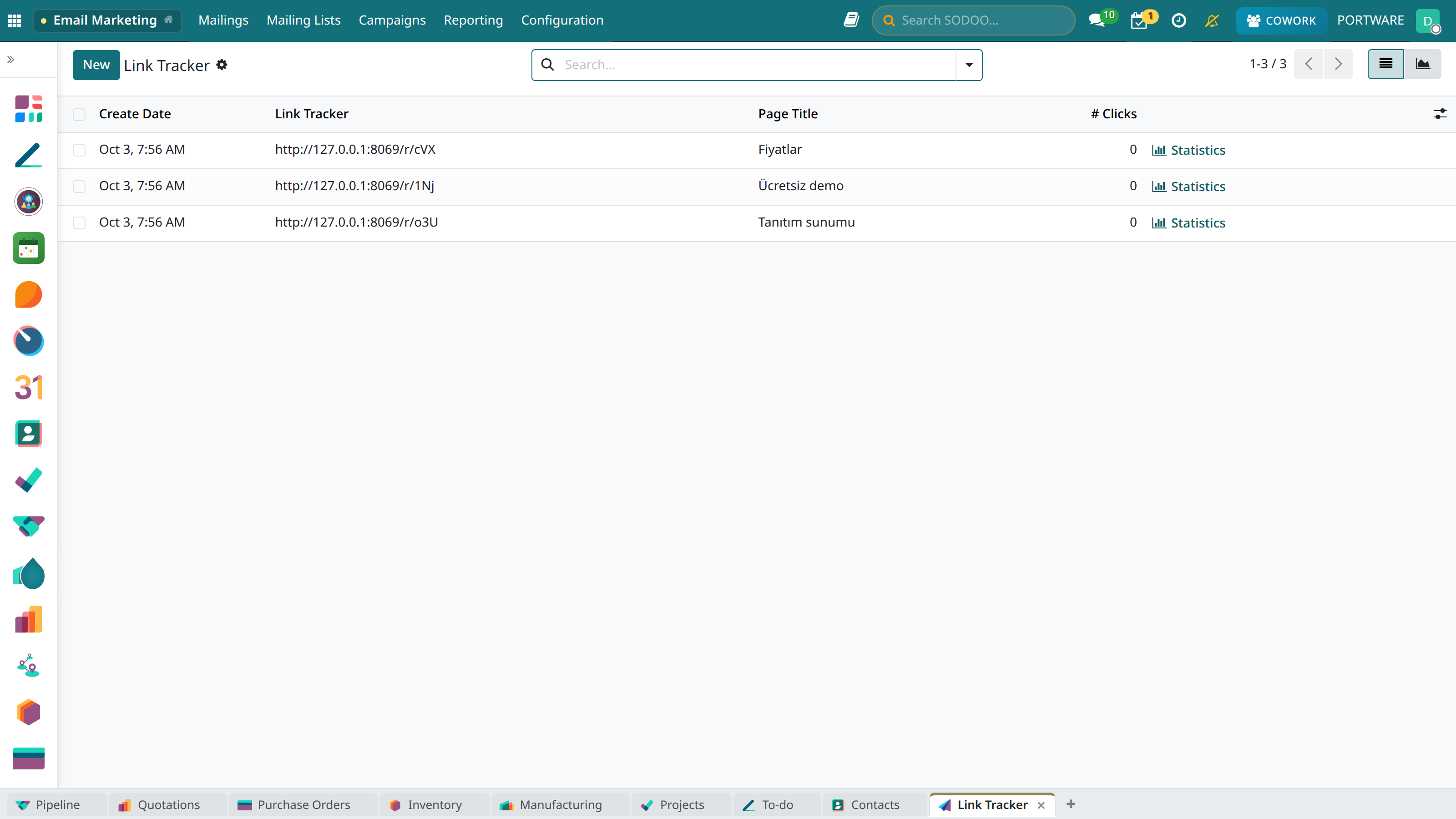Image resolution: width=1456 pixels, height=819 pixels.
Task: Switch to graph view
Action: [1422, 65]
